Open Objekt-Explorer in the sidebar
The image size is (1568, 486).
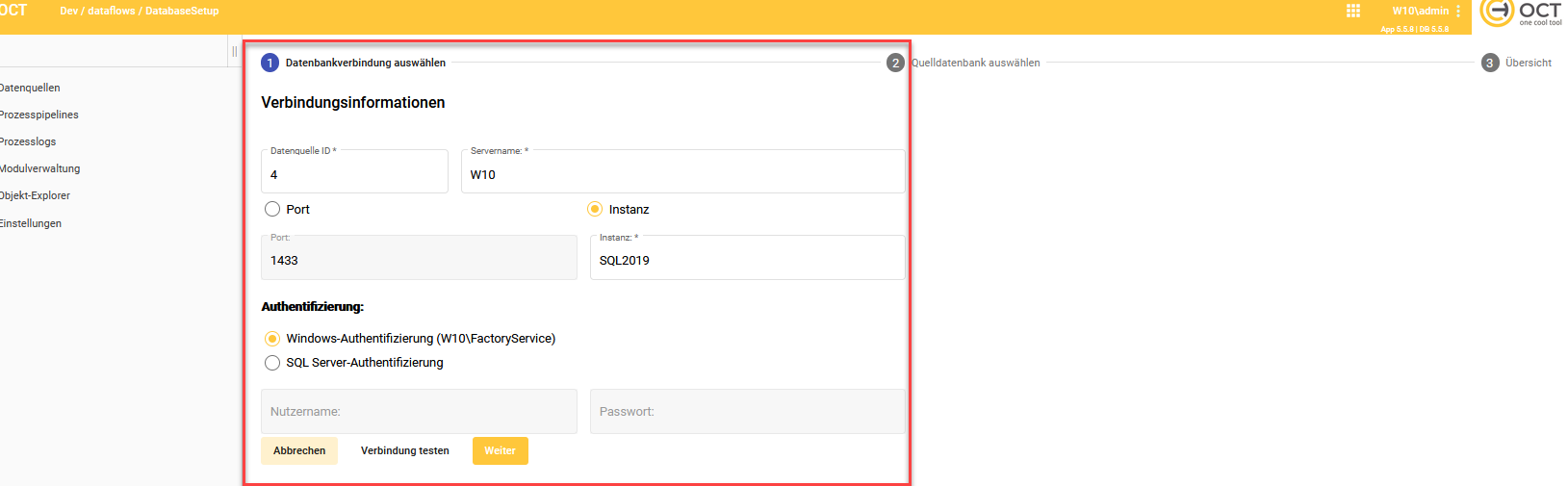point(36,195)
